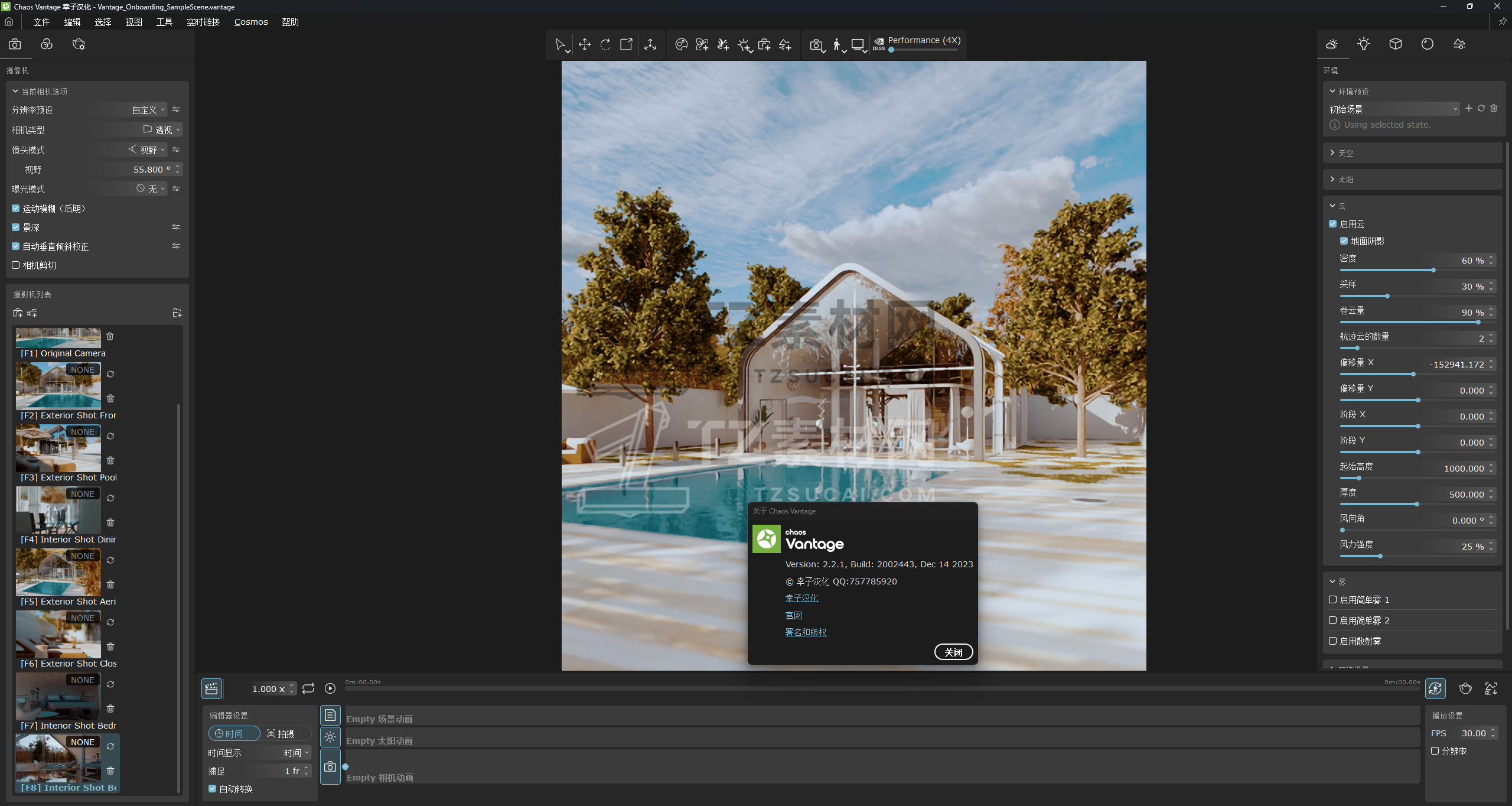Open the objects cube tab icon
This screenshot has height=806, width=1512.
[1395, 44]
